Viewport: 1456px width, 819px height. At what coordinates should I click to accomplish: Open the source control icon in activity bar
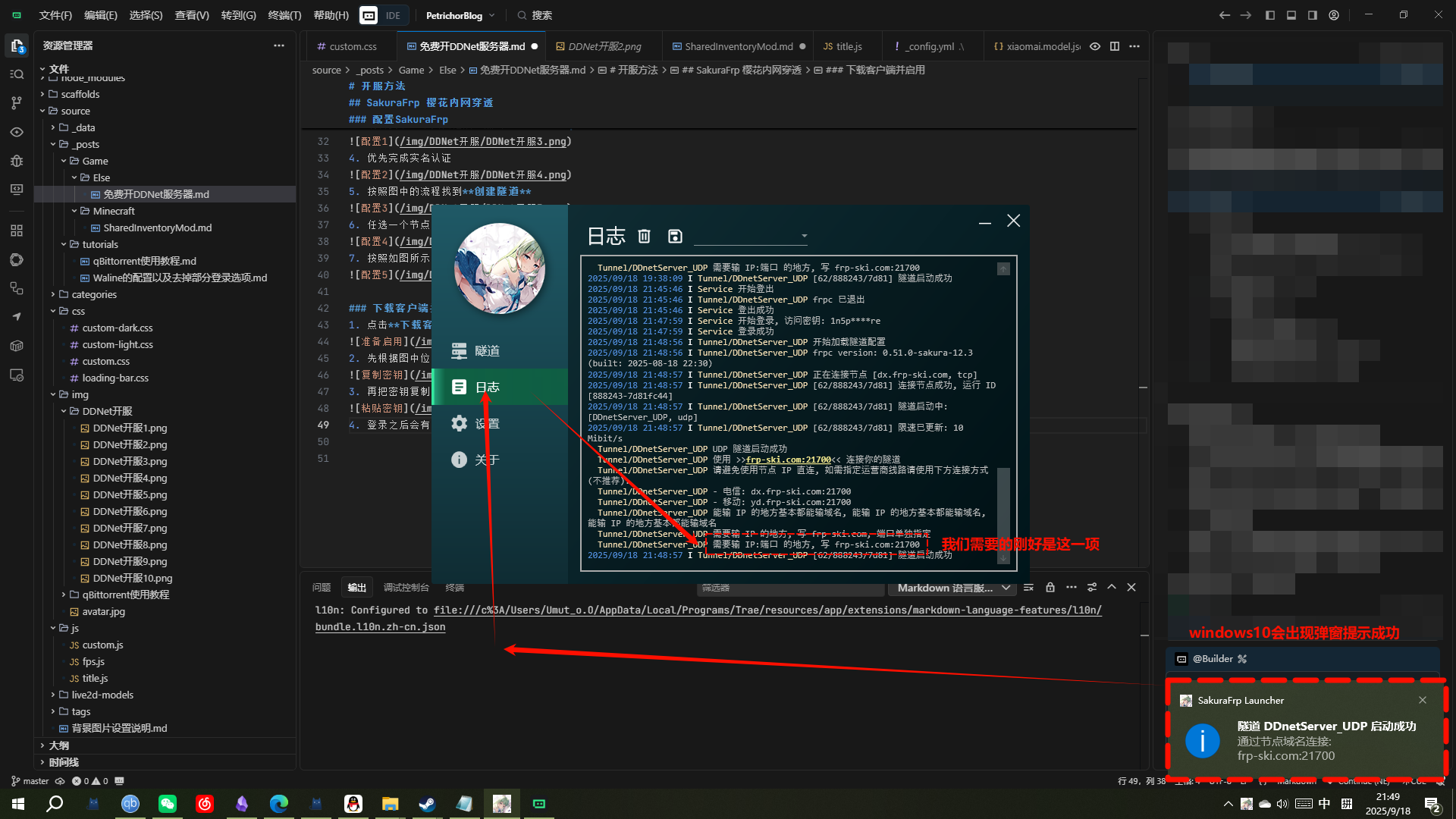17,102
